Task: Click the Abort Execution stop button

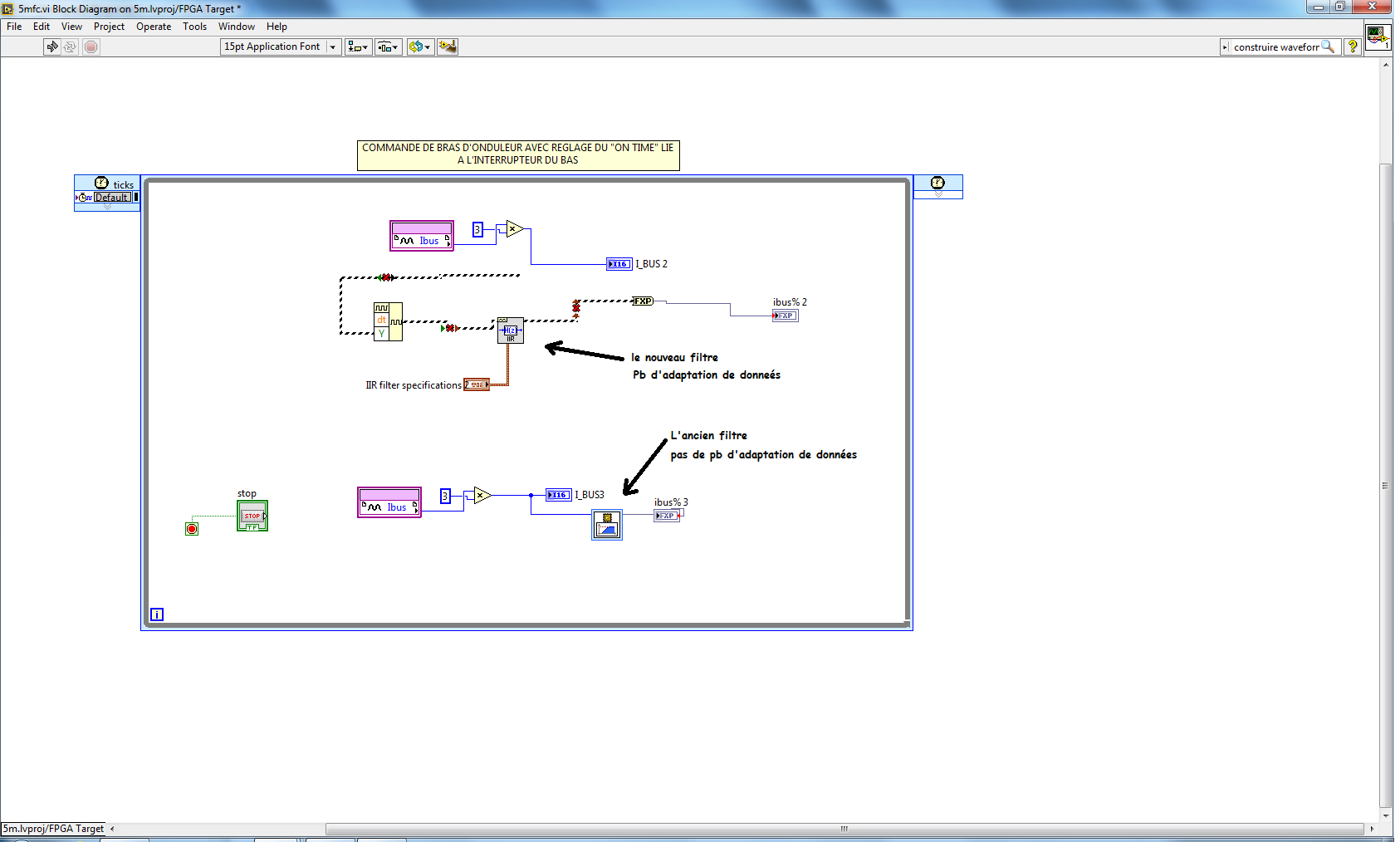Action: tap(91, 47)
